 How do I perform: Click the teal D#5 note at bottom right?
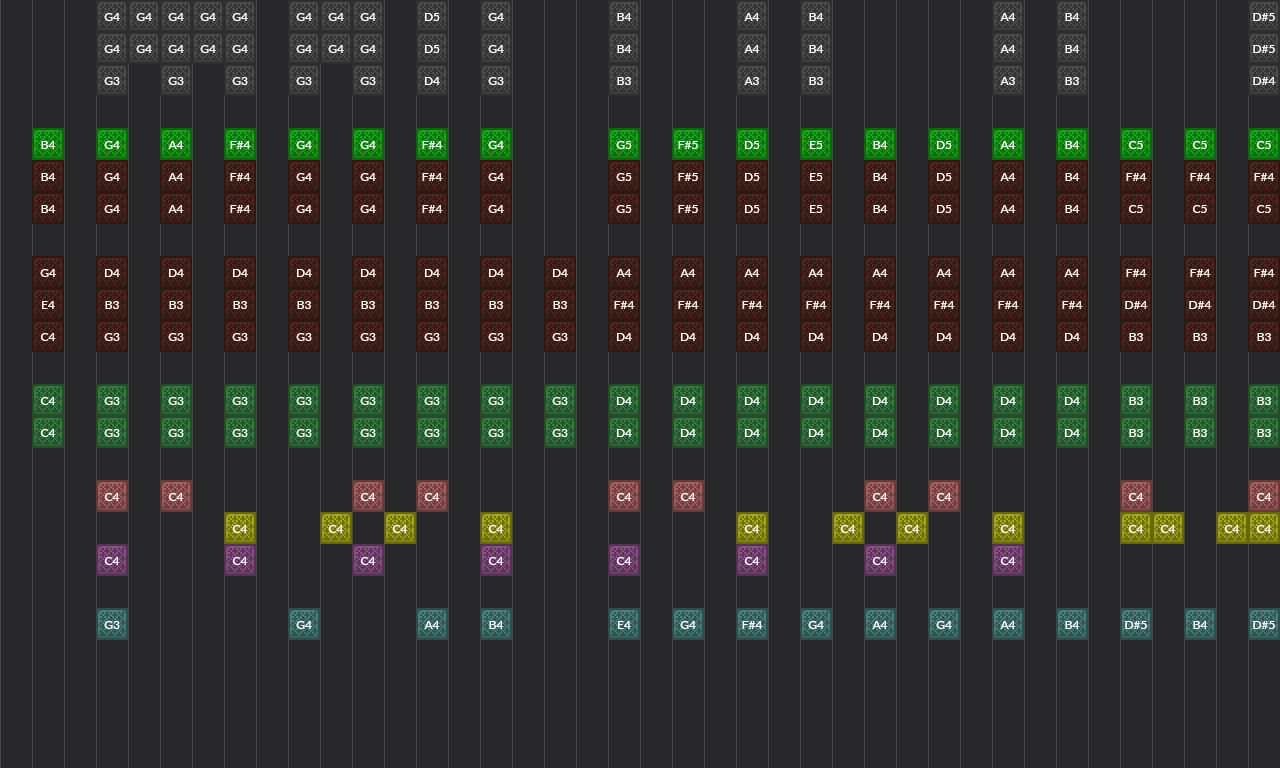pyautogui.click(x=1263, y=624)
